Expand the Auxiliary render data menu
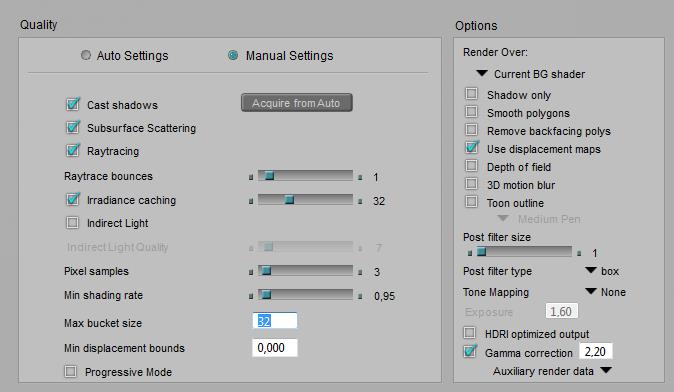Screen dimensions: 674x392 [x=552, y=371]
